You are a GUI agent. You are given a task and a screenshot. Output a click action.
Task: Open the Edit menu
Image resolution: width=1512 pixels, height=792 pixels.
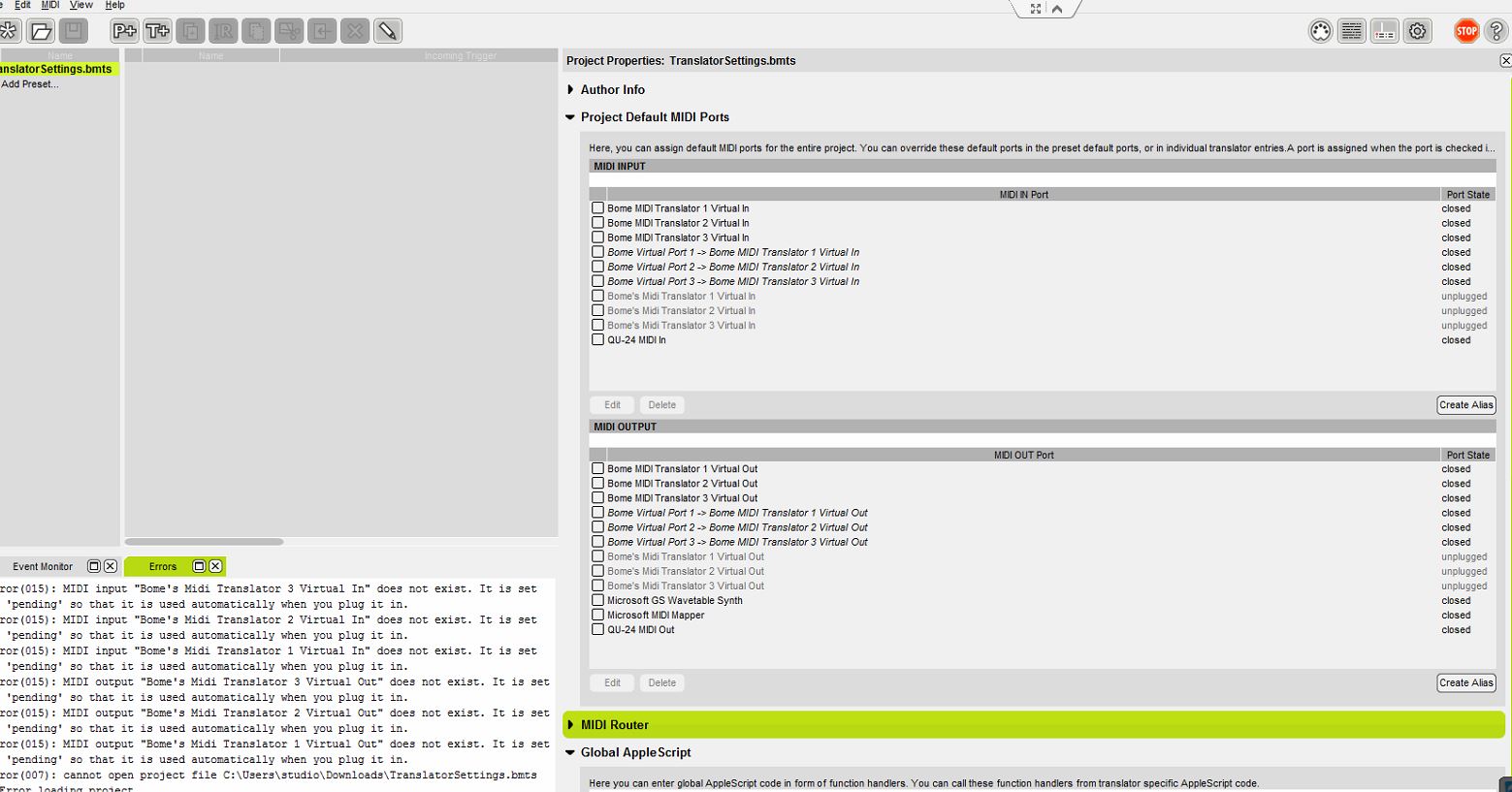(x=22, y=5)
